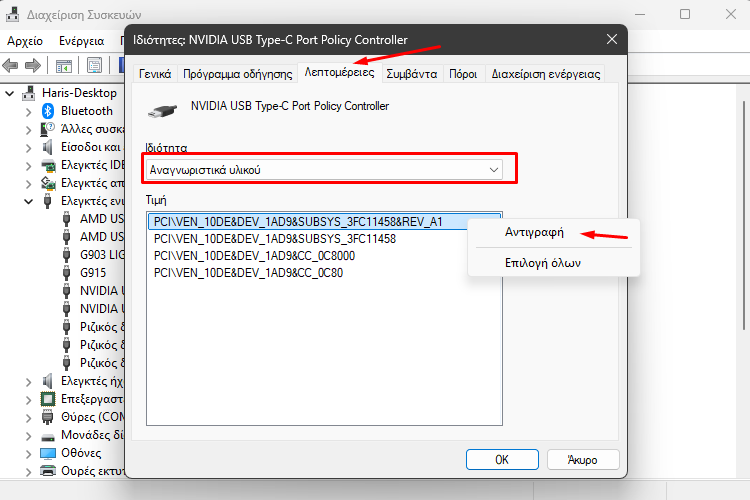Collapse the Ελεγκτές ενιαίου USB controllers node
750x500 pixels.
(28, 201)
